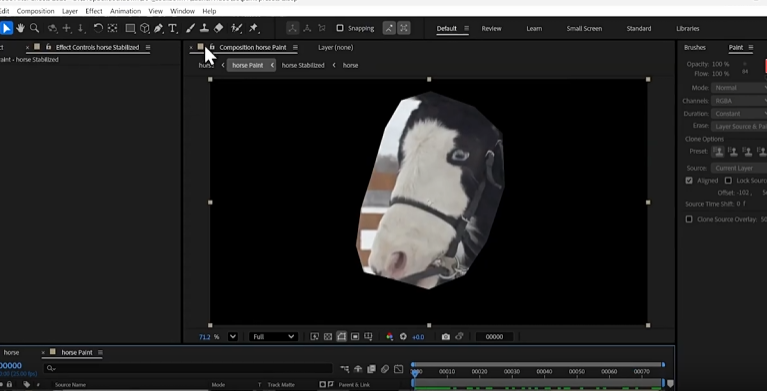This screenshot has width=767, height=391.
Task: Select the Brush tool
Action: point(190,28)
